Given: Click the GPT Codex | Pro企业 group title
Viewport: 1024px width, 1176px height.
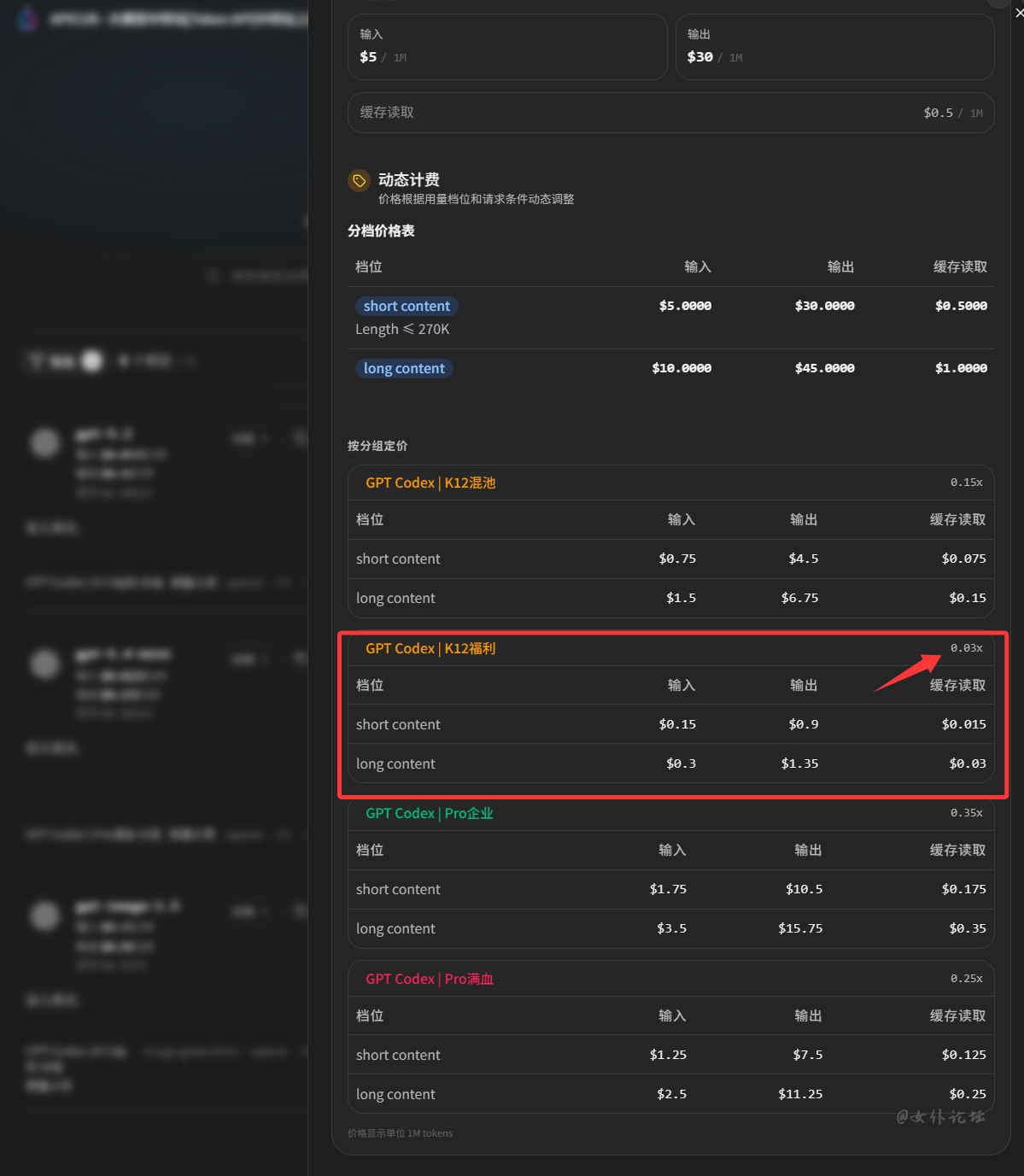Looking at the screenshot, I should [430, 813].
